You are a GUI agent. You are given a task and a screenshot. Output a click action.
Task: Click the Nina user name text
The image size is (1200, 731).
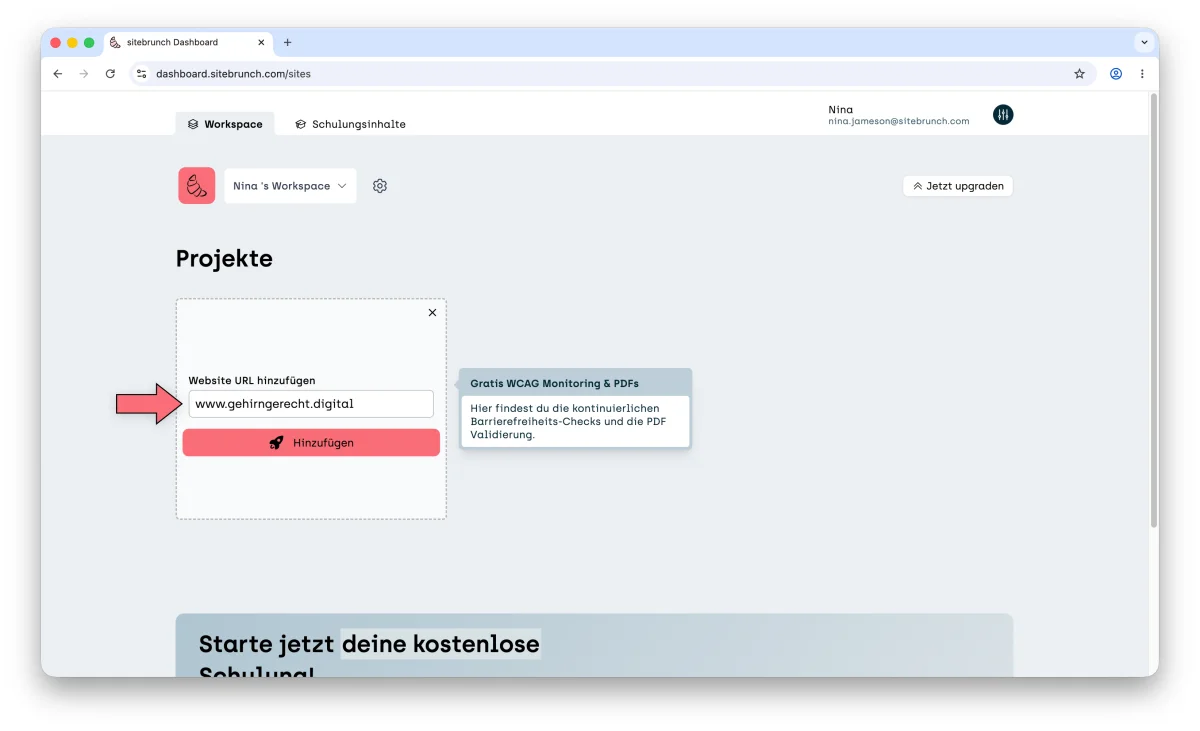[841, 109]
